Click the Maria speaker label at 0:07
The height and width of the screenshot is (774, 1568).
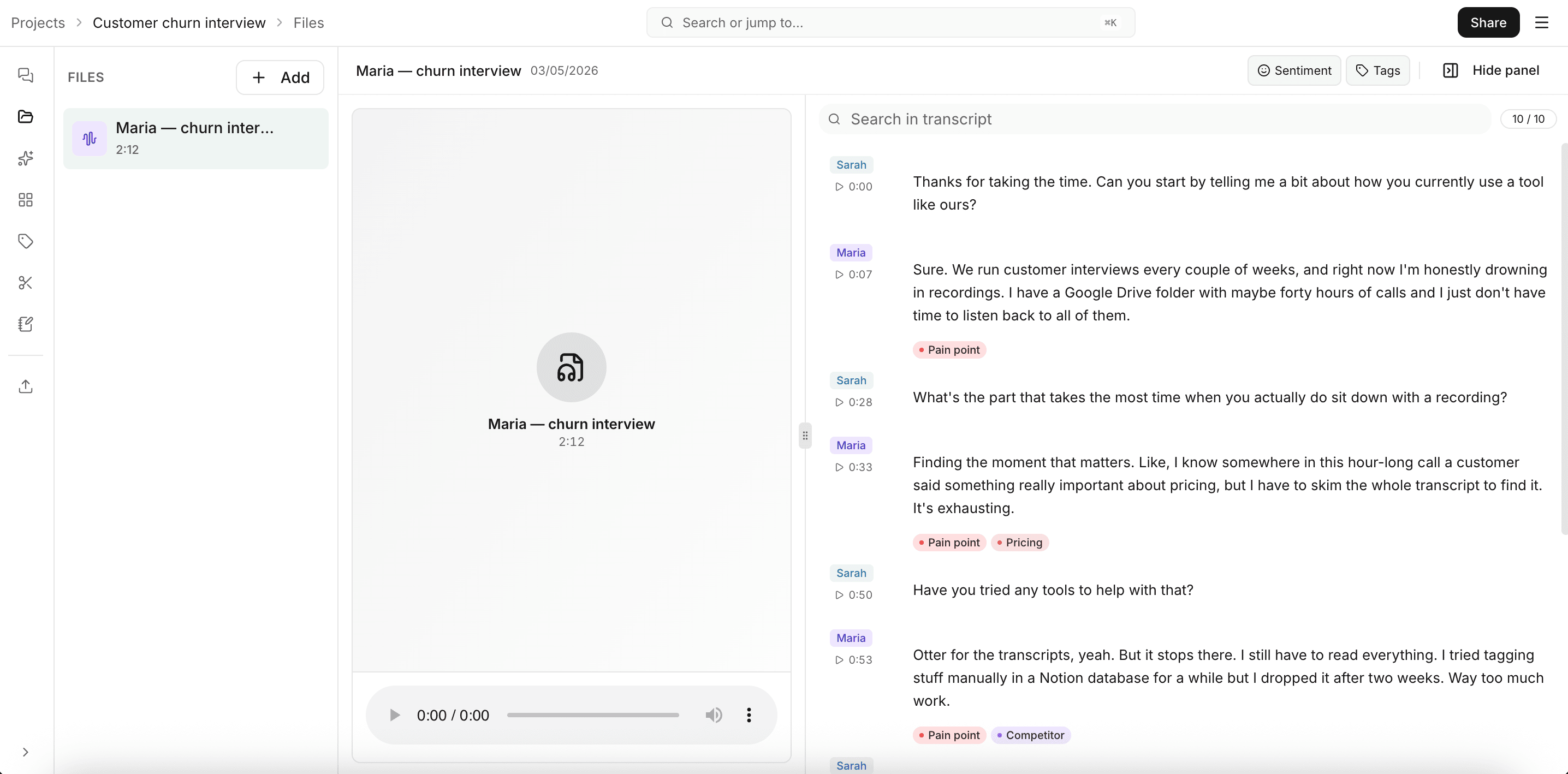851,253
